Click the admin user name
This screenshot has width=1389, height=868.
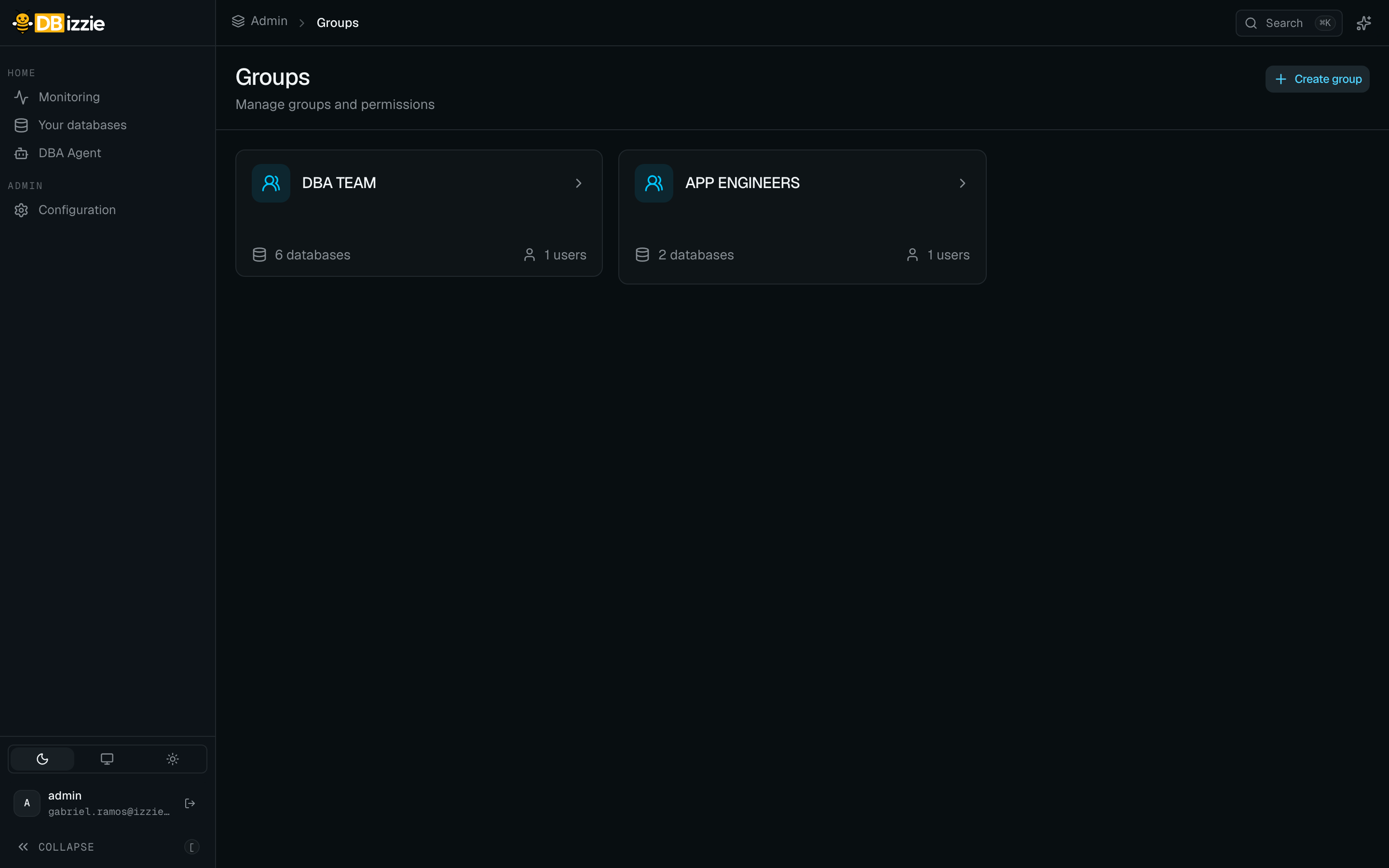pyautogui.click(x=65, y=796)
